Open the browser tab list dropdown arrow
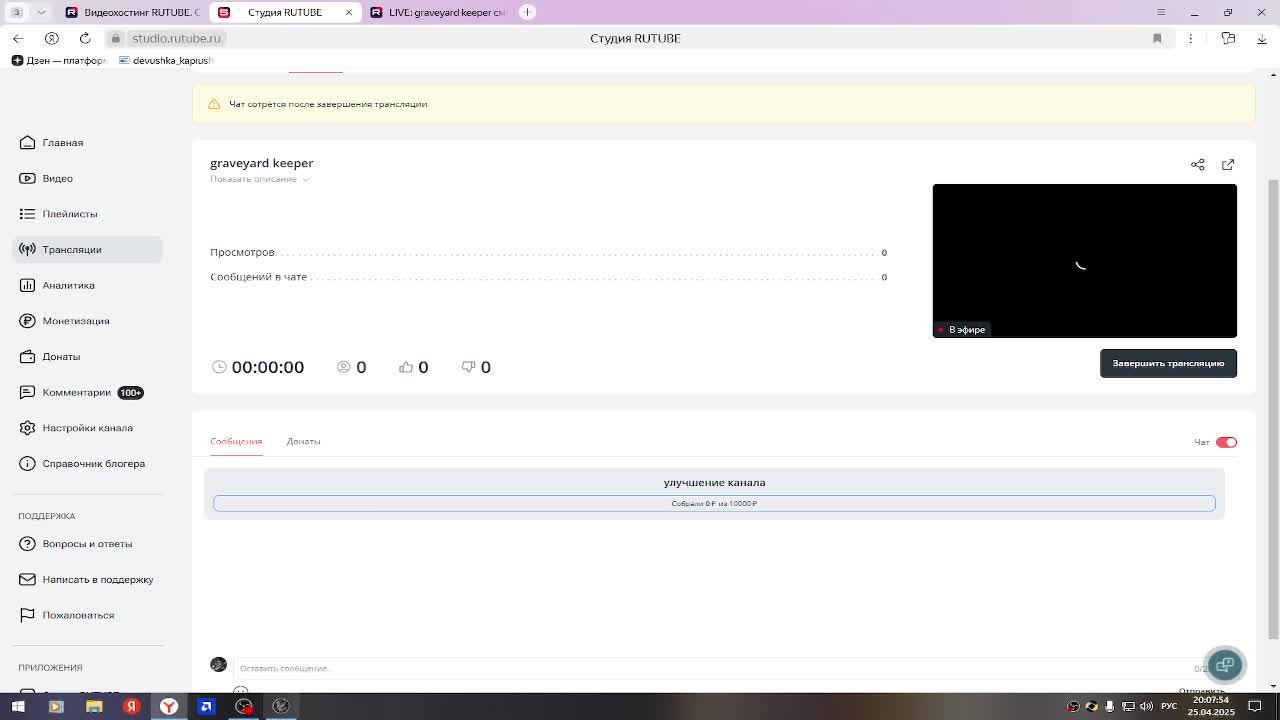The image size is (1280, 720). (41, 12)
